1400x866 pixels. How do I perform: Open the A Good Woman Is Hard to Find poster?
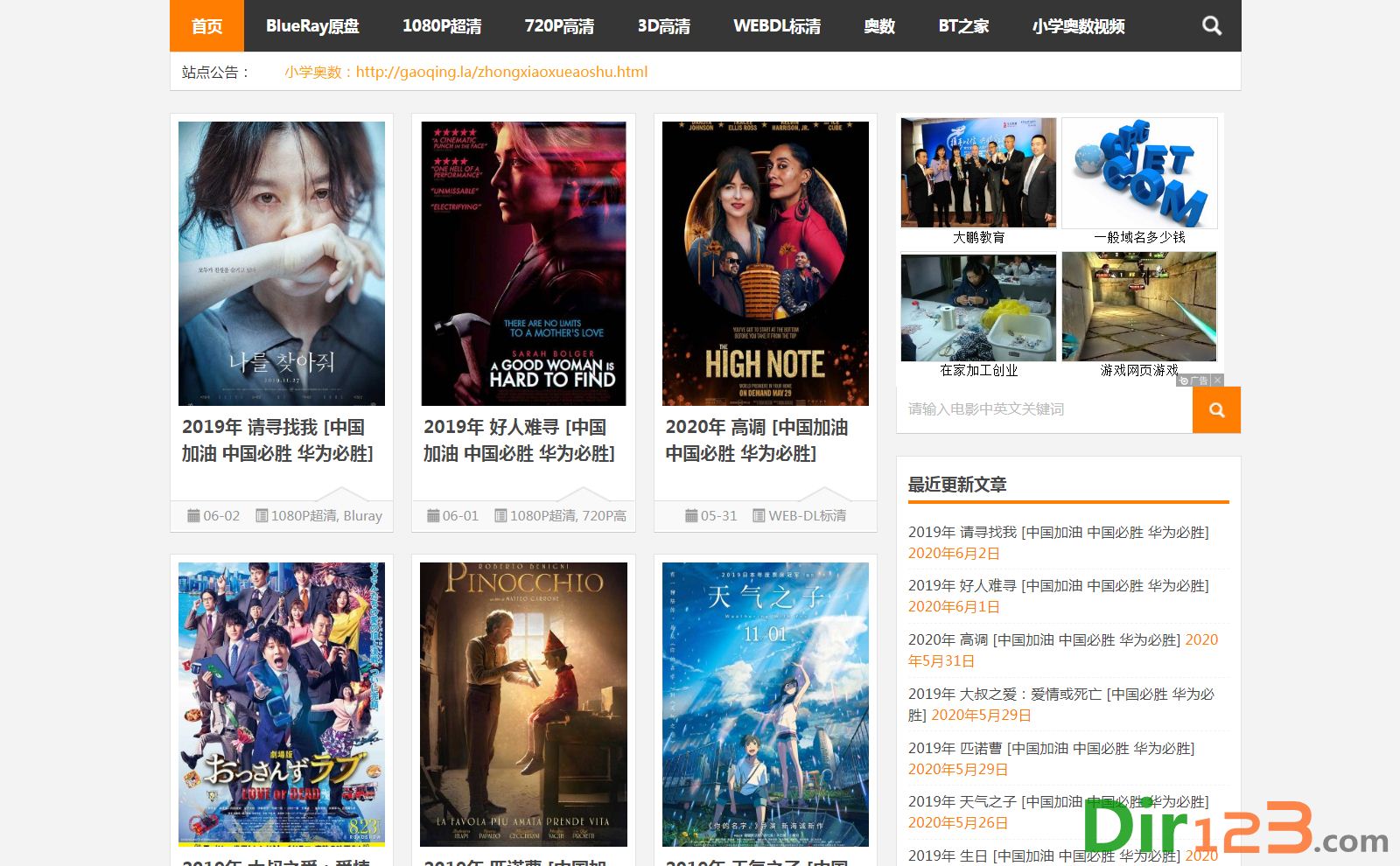(523, 263)
